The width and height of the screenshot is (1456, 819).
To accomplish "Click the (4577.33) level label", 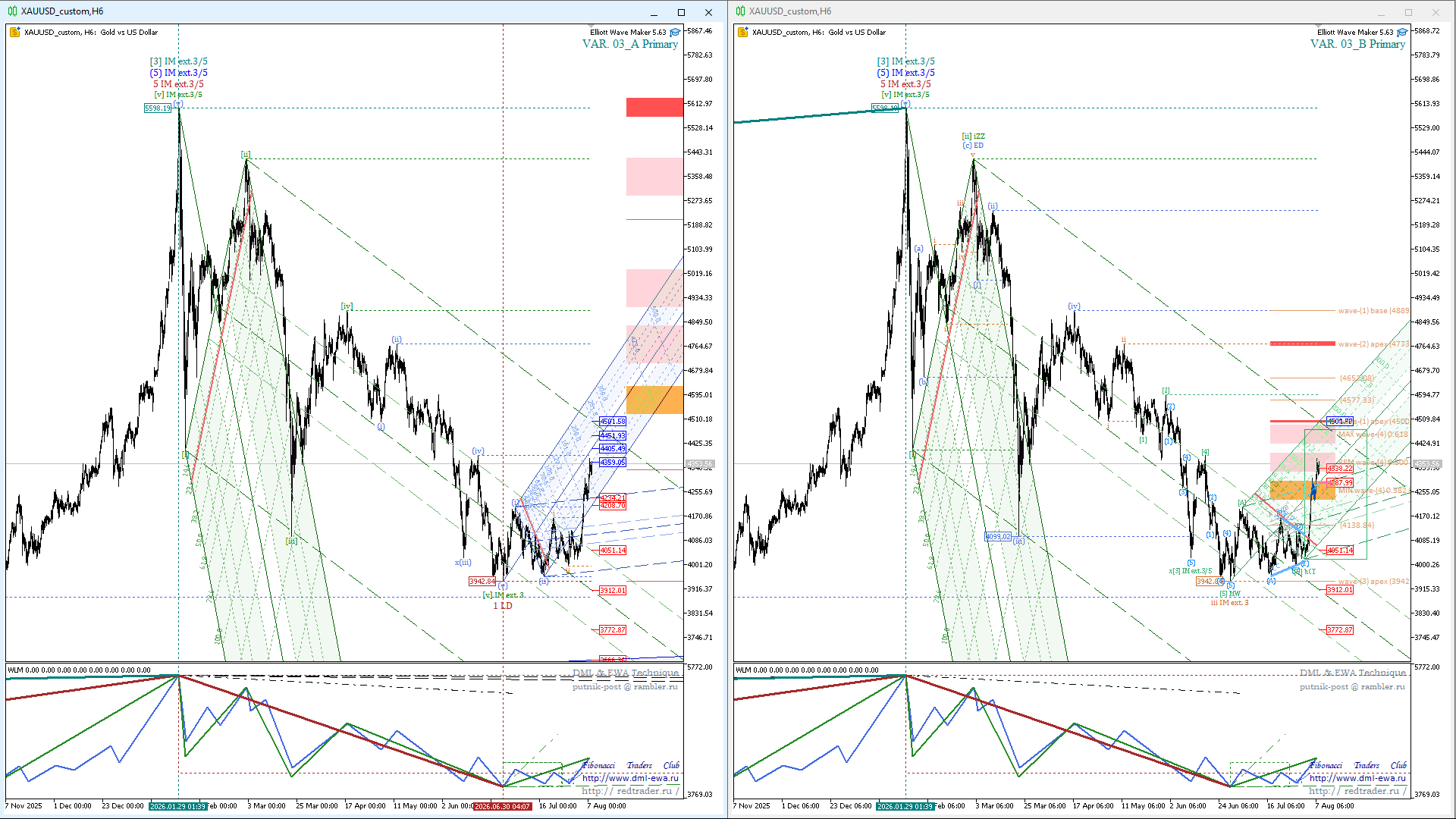I will 1357,400.
